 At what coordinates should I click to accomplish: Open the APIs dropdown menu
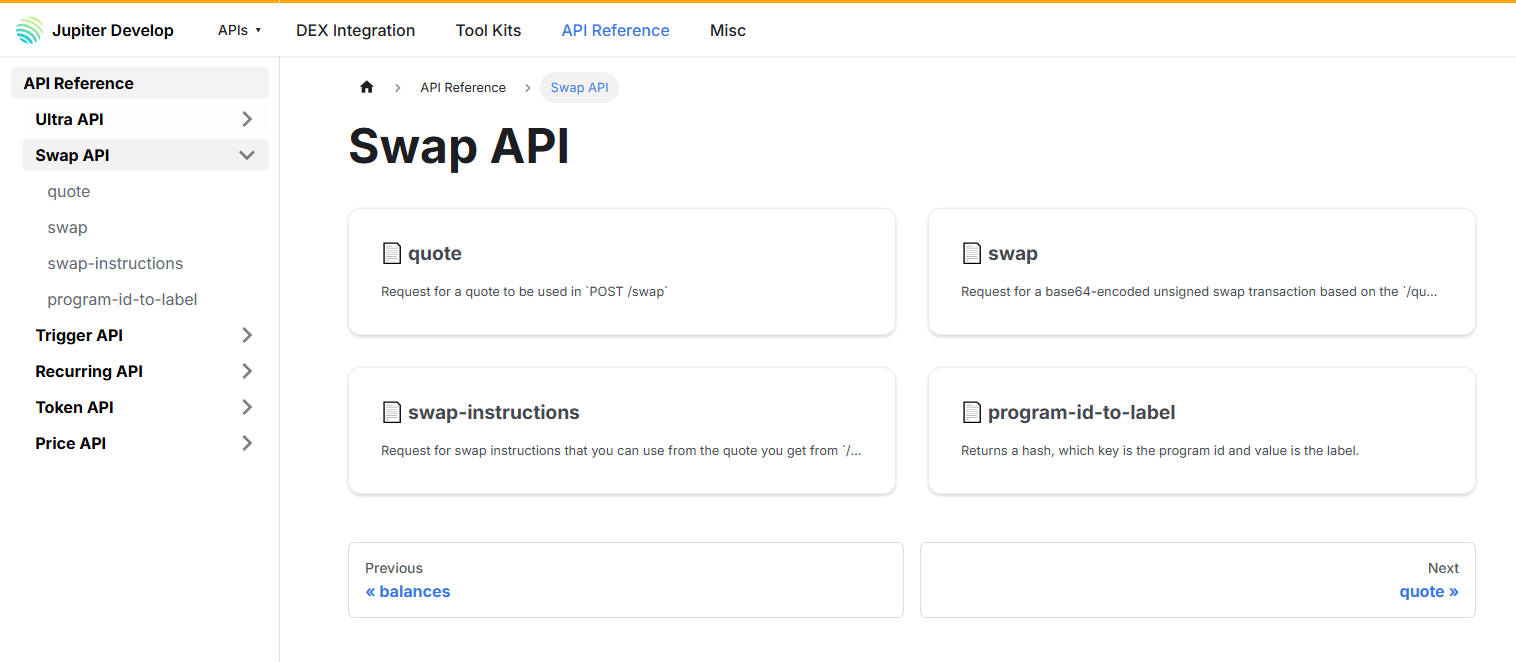coord(239,30)
